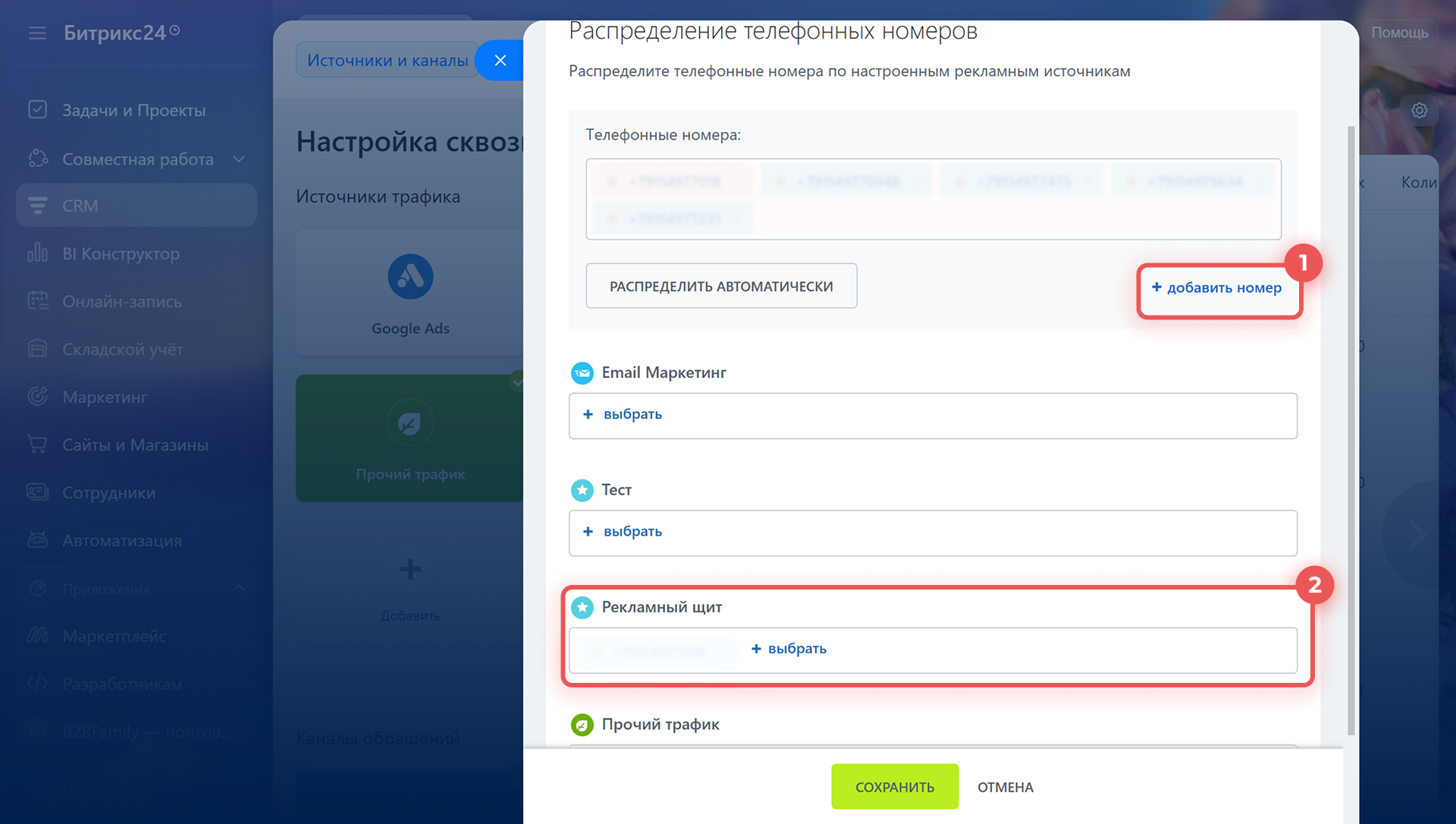Expand the Совместная работа menu chevron
Screen dimensions: 1456x824
(x=239, y=159)
